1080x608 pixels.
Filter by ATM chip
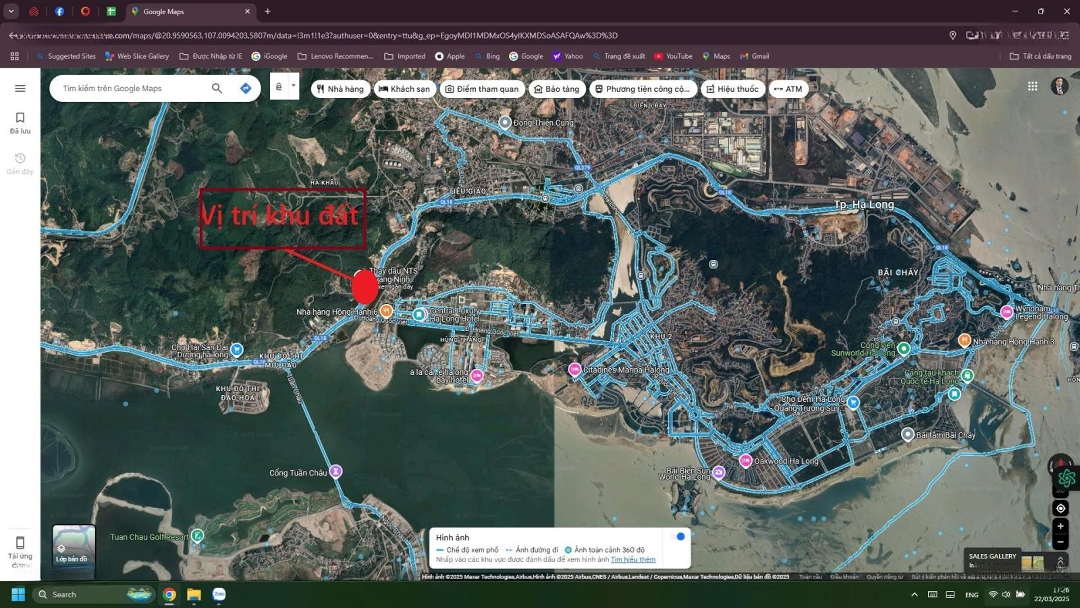click(x=788, y=89)
